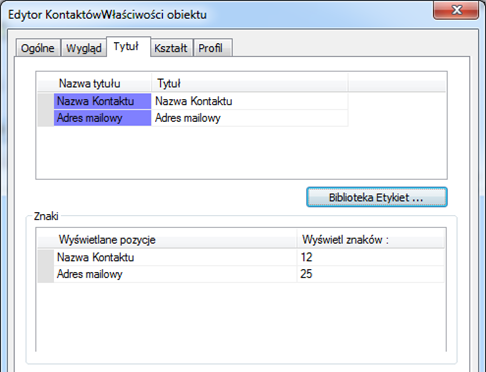Click the Wyświetlane pozycje column header

point(167,240)
